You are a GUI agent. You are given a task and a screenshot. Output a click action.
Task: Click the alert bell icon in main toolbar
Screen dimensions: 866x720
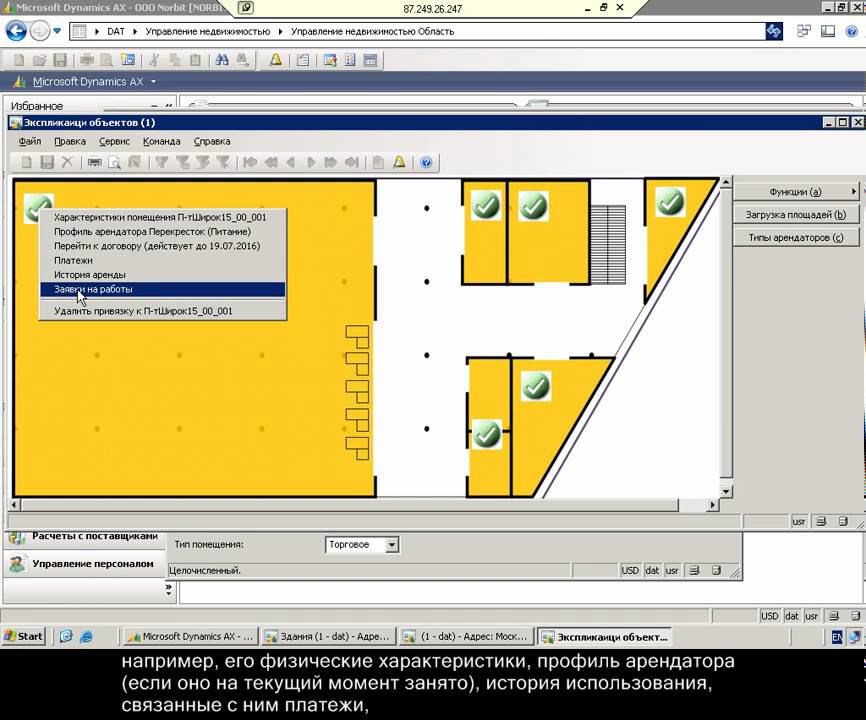(x=275, y=60)
